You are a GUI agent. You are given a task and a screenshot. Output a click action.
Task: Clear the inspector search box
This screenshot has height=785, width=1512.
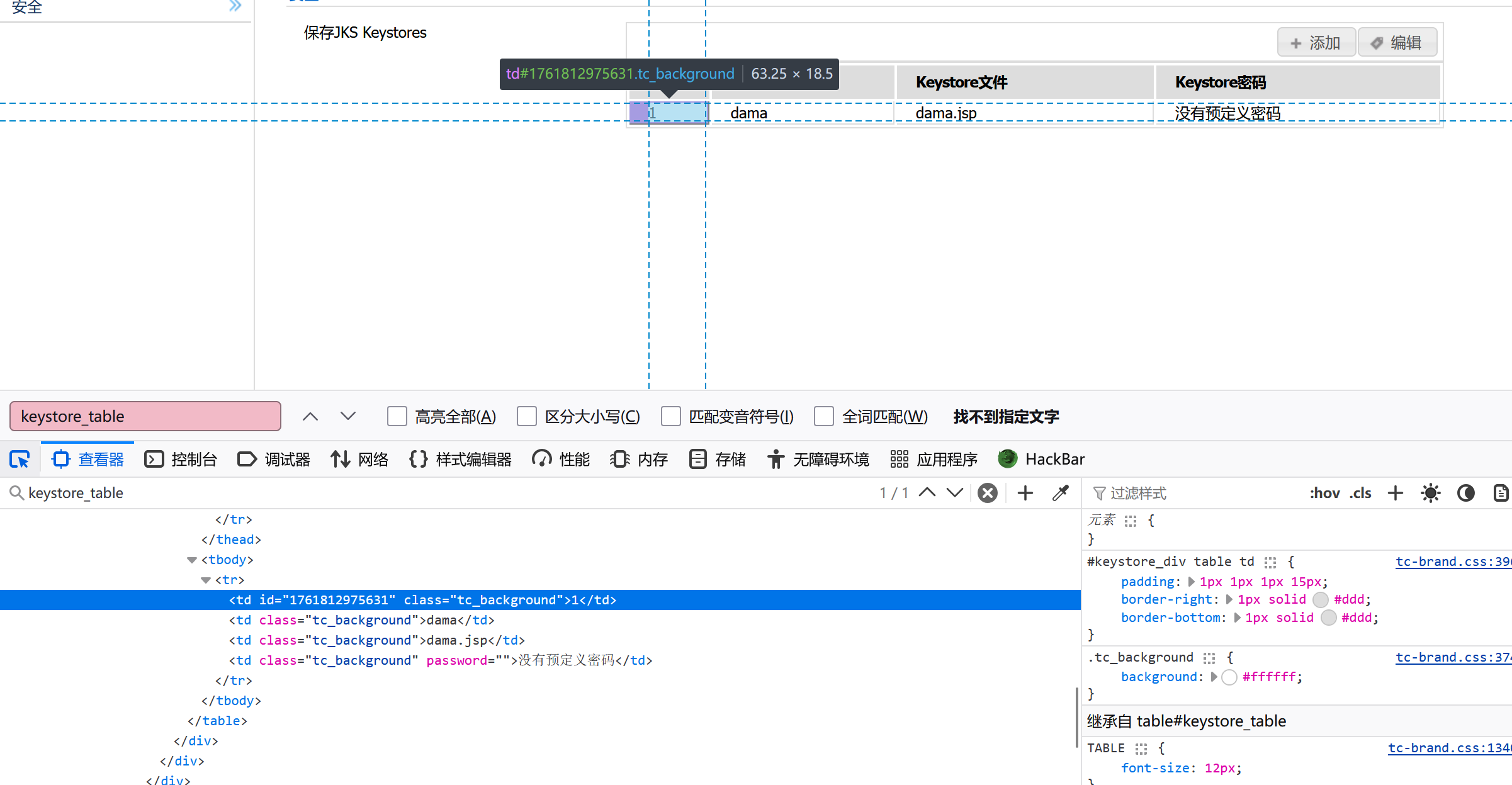point(988,493)
